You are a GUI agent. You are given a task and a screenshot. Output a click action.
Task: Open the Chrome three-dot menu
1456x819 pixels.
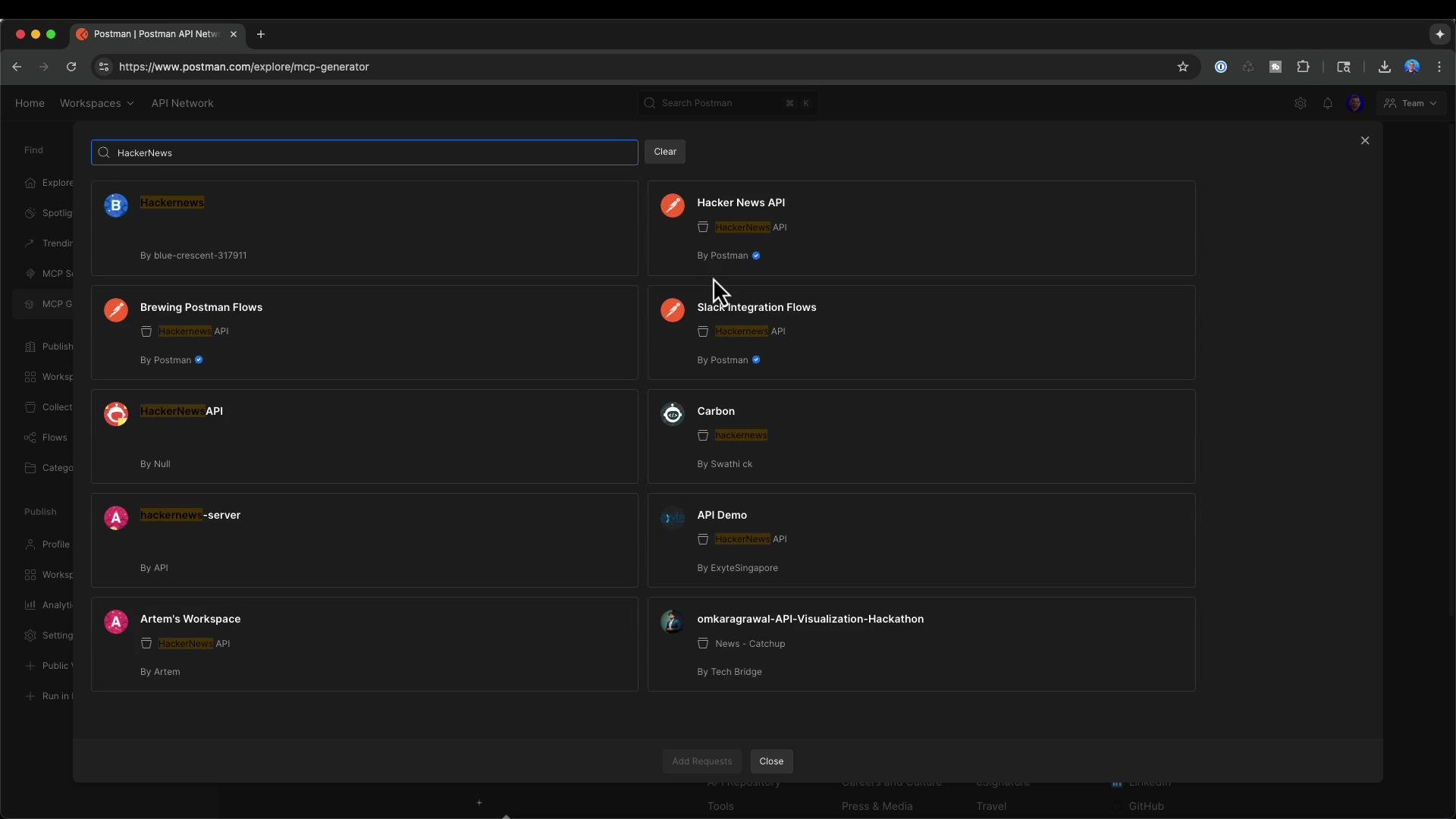click(x=1439, y=67)
